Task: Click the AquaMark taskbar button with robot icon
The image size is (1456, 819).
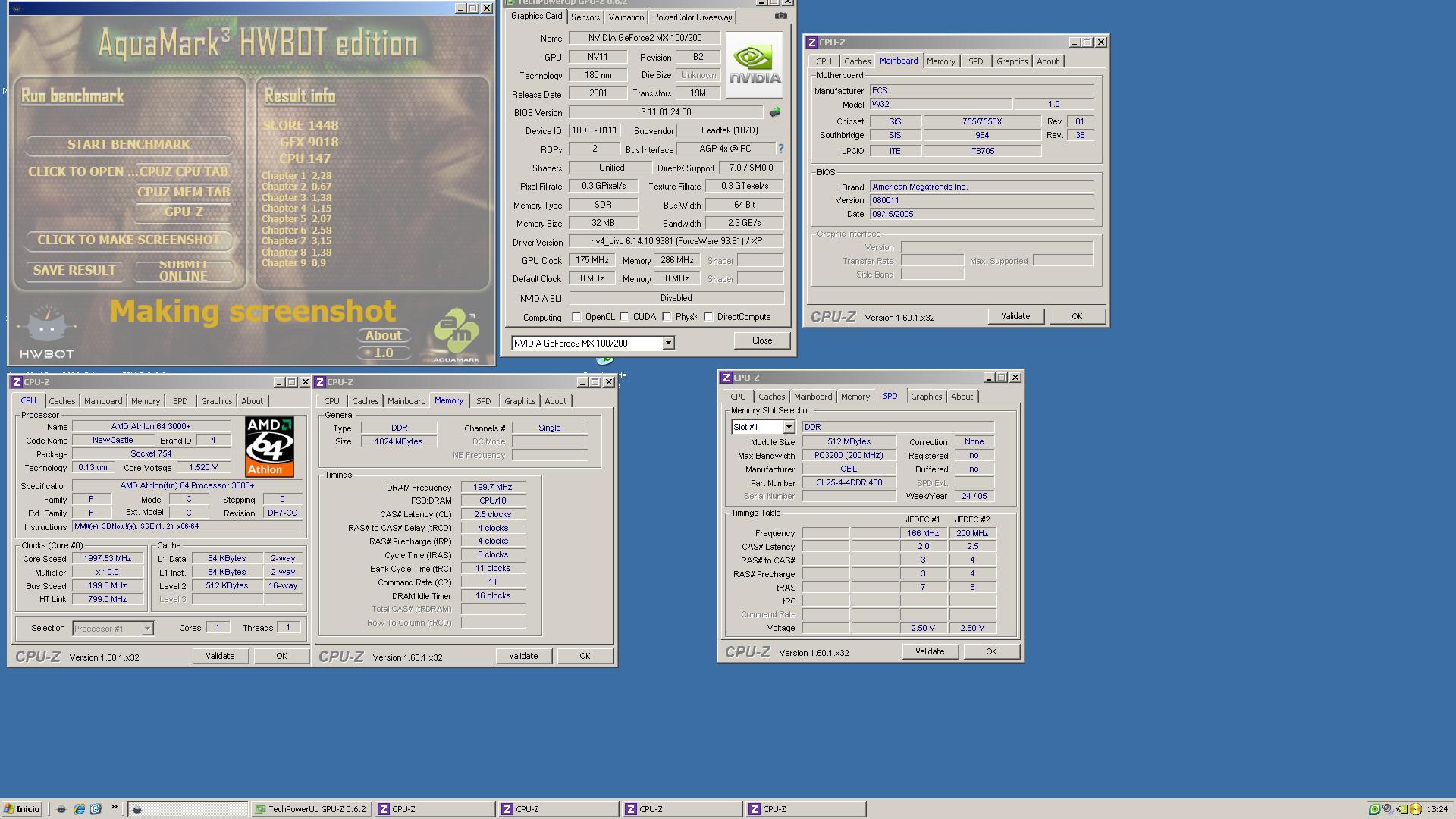Action: [187, 809]
